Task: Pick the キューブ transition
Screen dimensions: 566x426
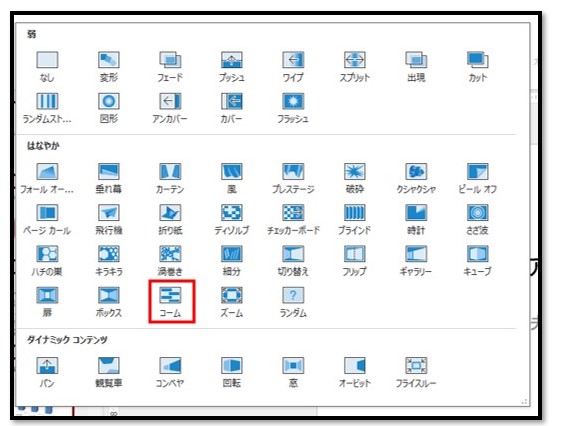Action: pos(477,261)
